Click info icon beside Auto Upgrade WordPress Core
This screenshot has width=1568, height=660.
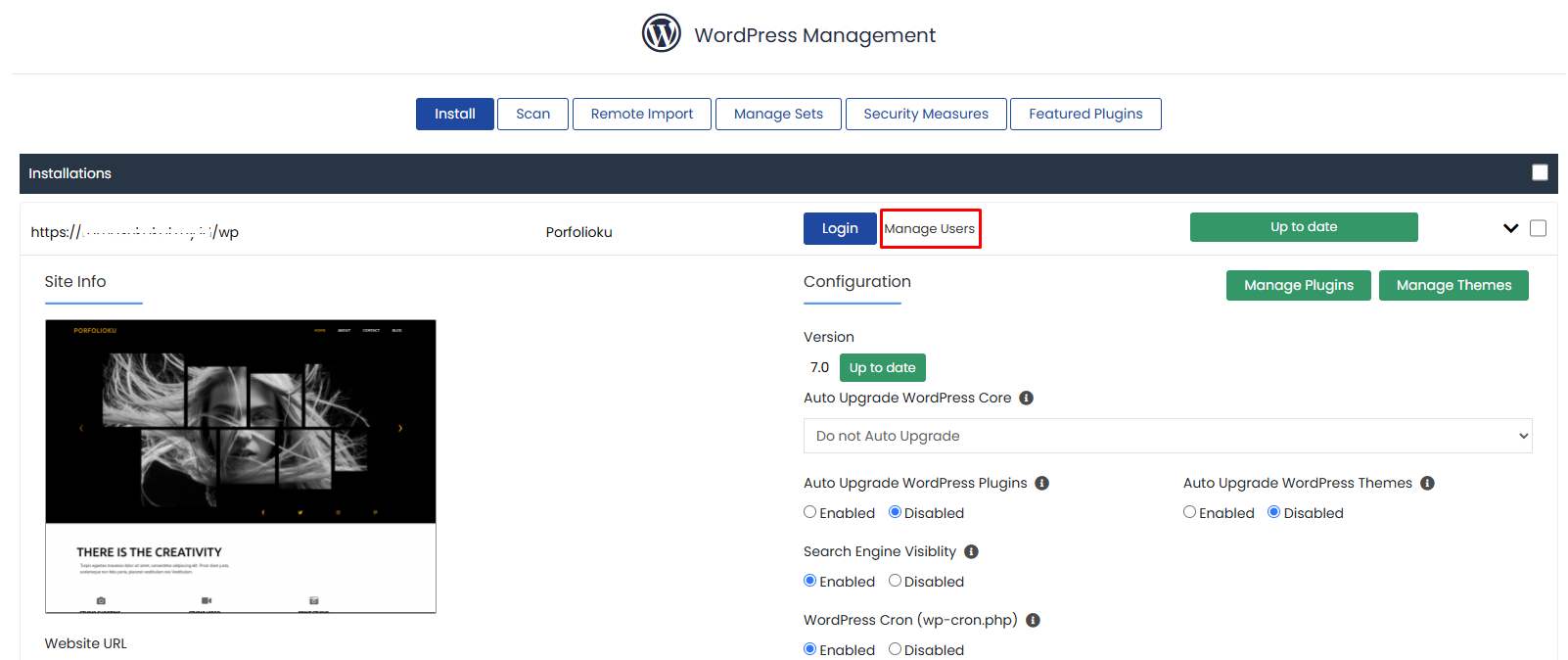point(1026,398)
